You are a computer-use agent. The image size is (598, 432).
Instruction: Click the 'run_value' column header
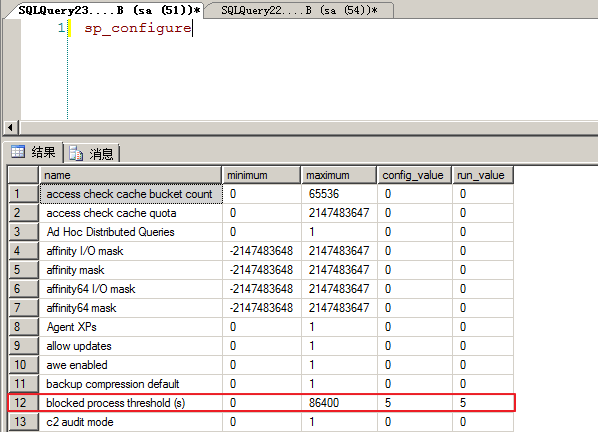[483, 175]
